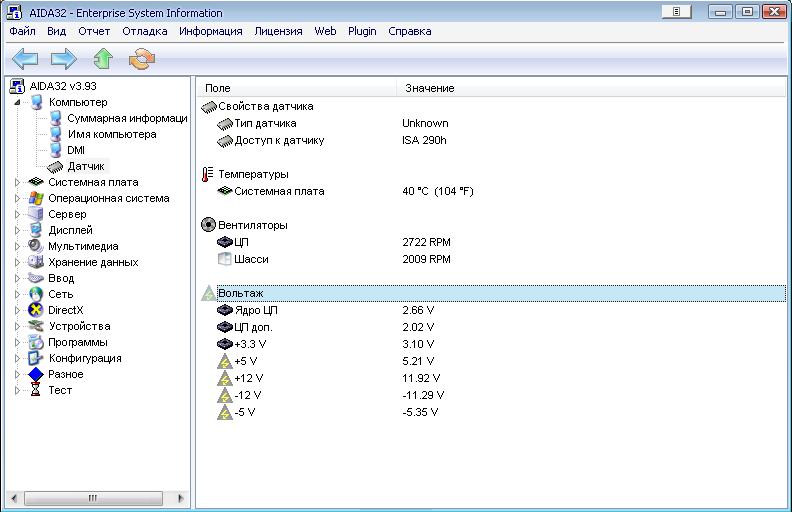The height and width of the screenshot is (512, 792).
Task: Expand the Системная плата tree node
Action: [17, 182]
